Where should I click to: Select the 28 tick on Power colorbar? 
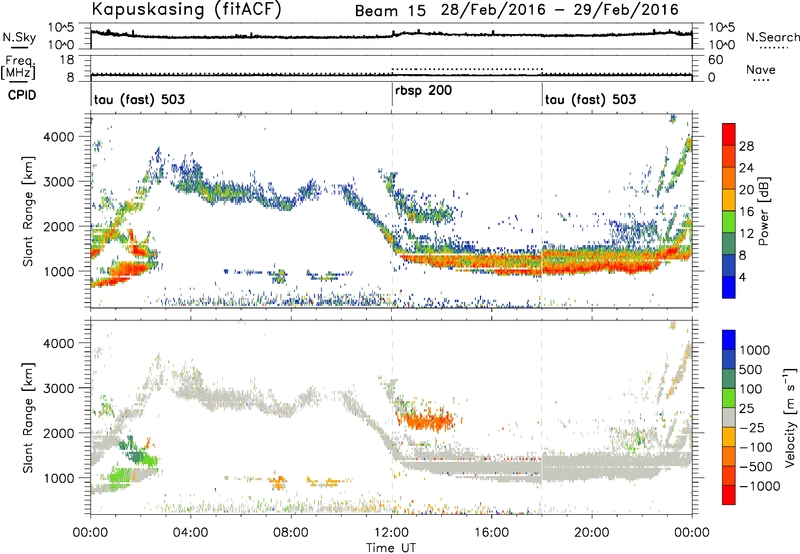coord(746,146)
